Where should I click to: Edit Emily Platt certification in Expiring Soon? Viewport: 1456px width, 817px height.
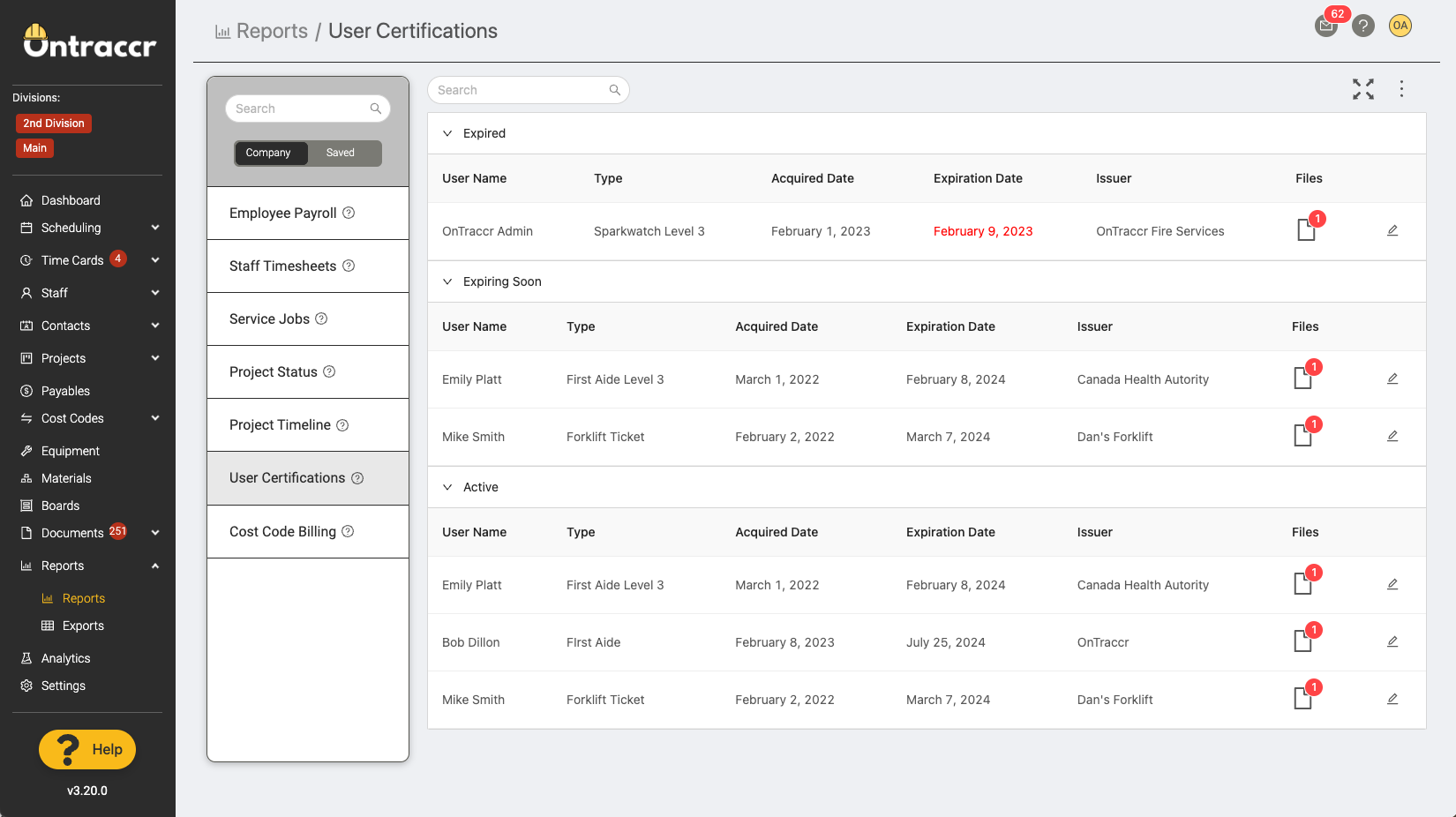click(x=1392, y=379)
